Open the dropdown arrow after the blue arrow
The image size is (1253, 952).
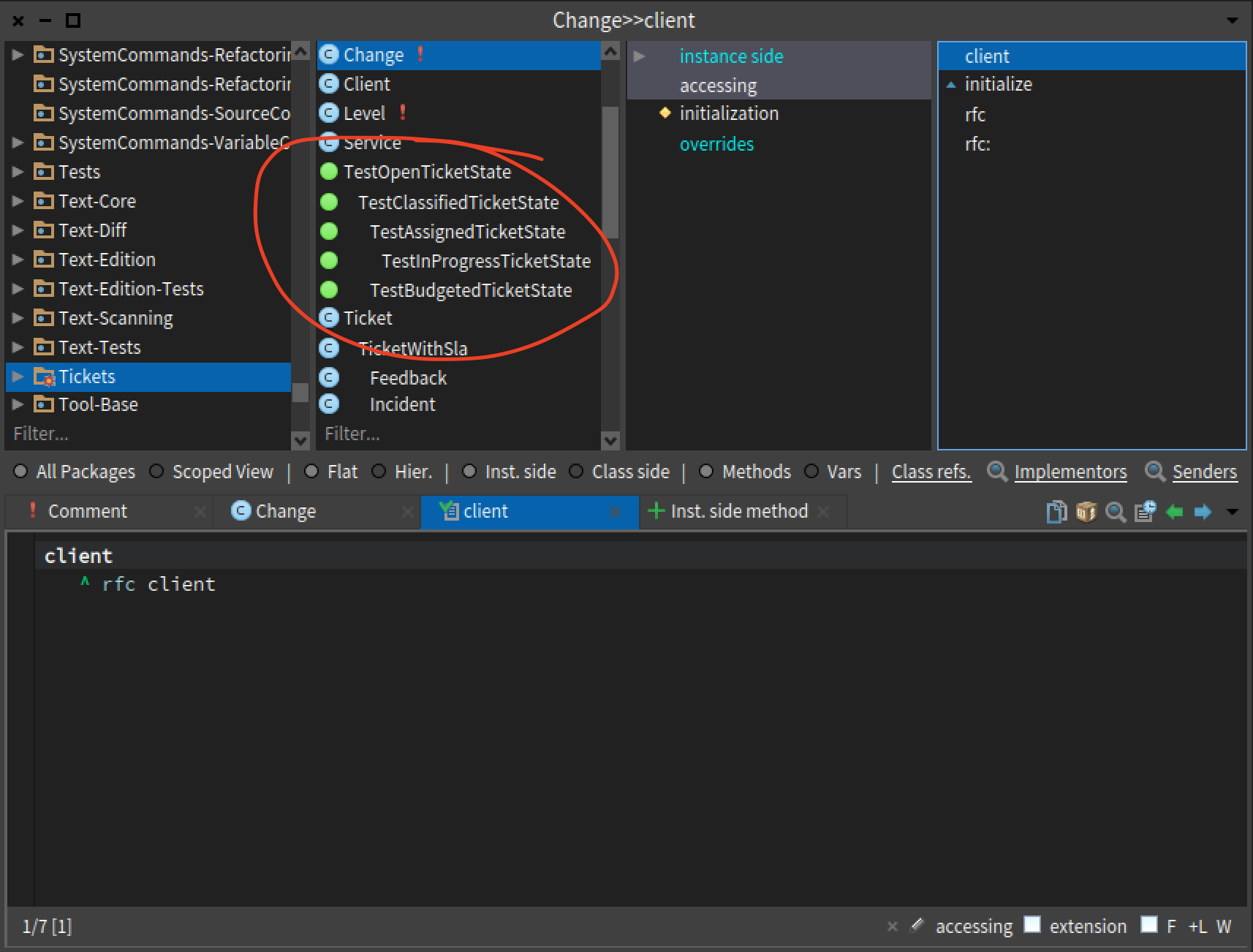pos(1233,512)
